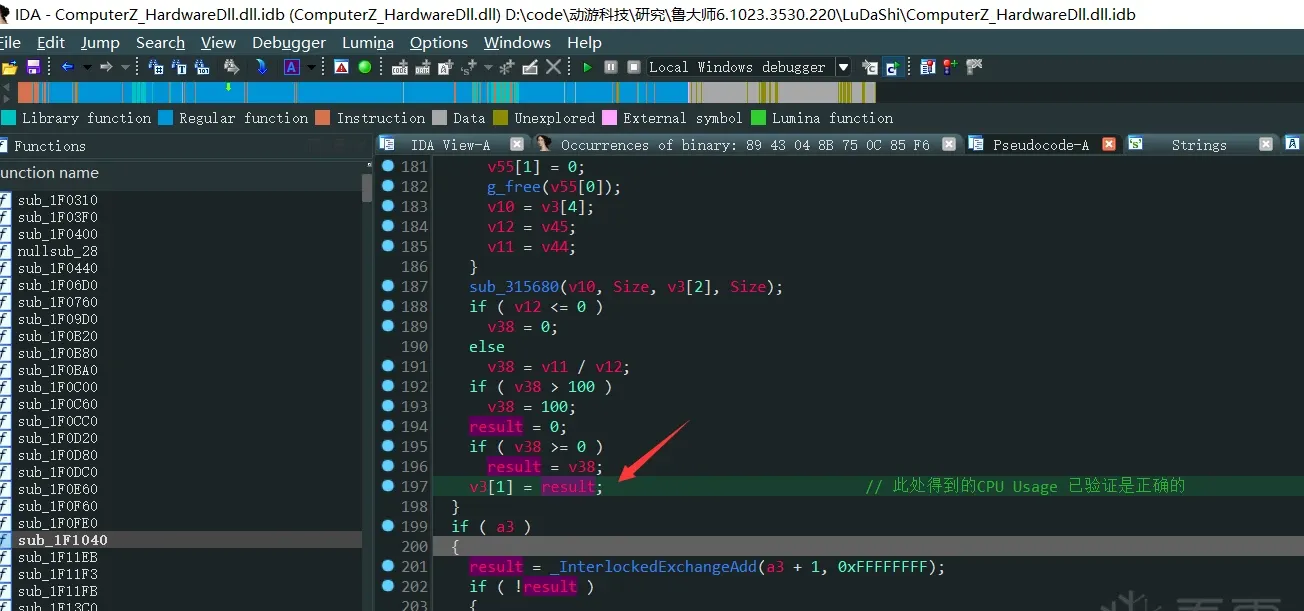Click the binoculars byte sequence search icon
The image size is (1304, 611).
[x=203, y=67]
